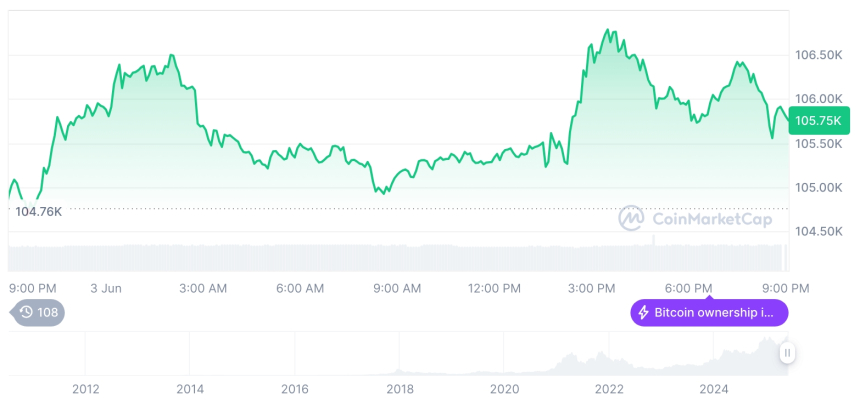The height and width of the screenshot is (401, 860).
Task: Click the 6:00 AM time axis label
Action: (300, 288)
